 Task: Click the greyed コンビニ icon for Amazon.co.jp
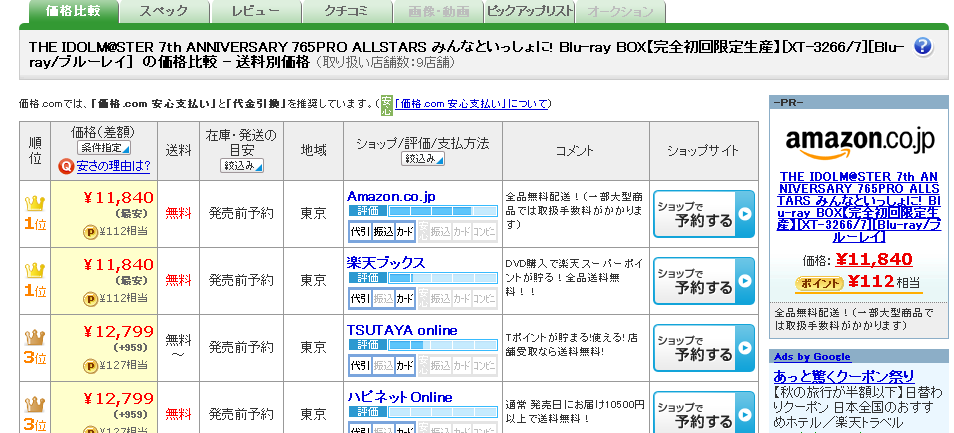(x=485, y=231)
